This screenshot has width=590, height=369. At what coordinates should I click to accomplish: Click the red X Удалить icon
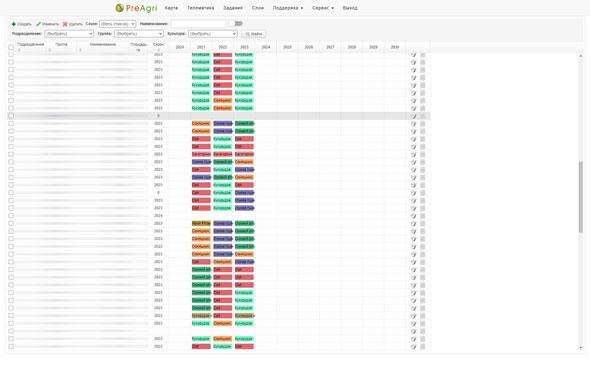(65, 24)
